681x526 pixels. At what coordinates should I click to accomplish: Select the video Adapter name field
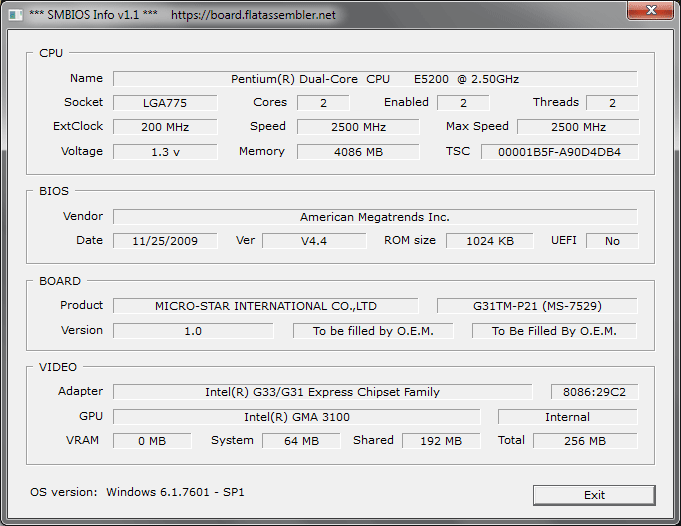(x=323, y=392)
